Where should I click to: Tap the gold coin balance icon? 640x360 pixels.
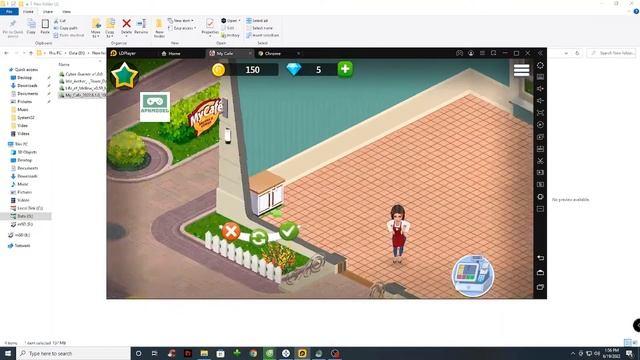(218, 70)
